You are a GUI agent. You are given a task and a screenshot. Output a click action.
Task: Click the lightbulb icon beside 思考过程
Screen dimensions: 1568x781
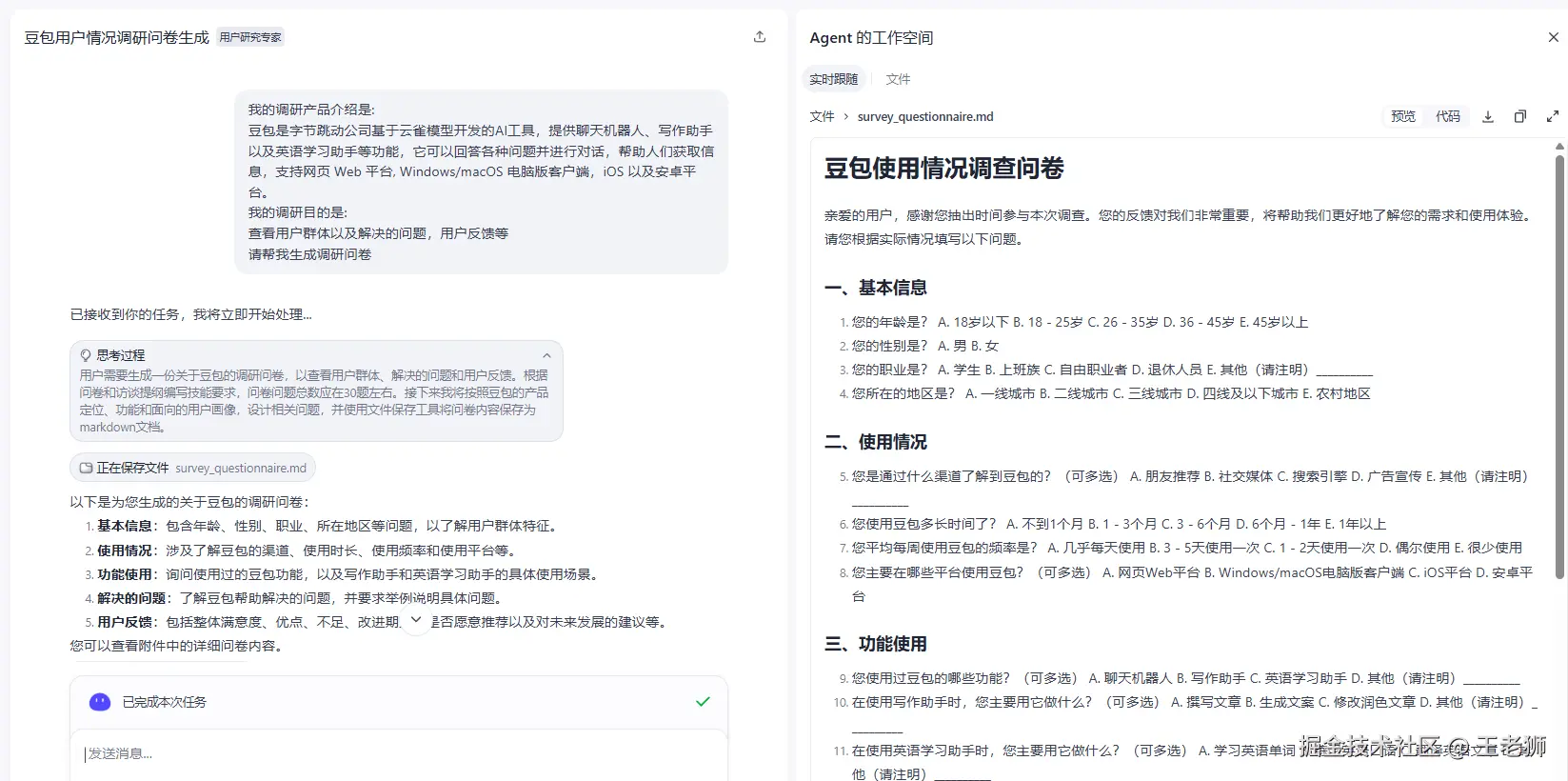click(86, 355)
